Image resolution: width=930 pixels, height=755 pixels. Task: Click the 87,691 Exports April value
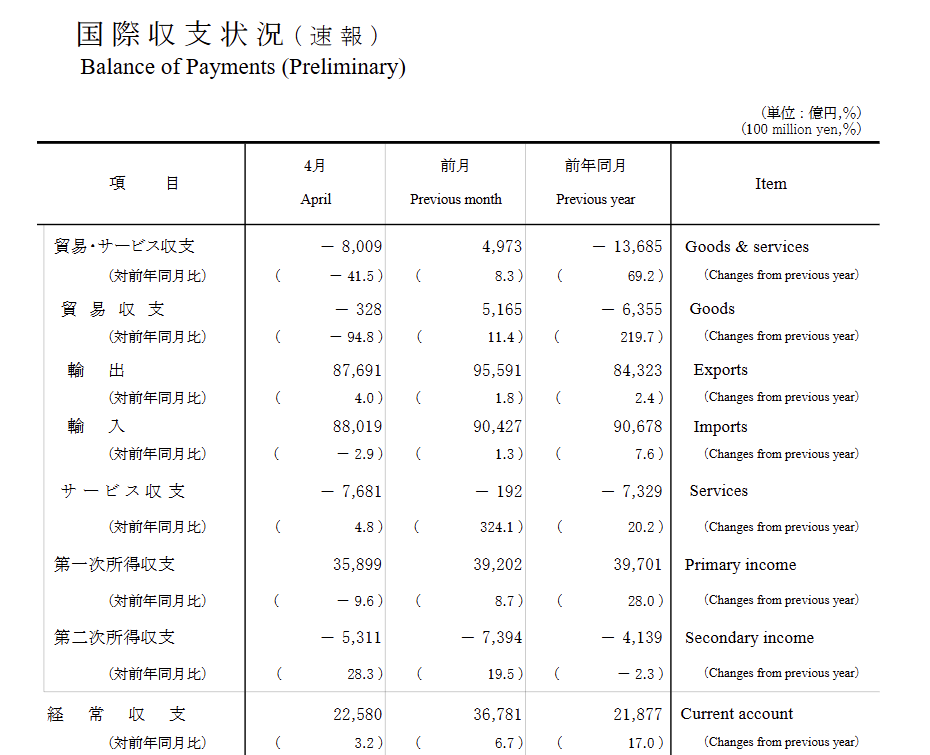click(358, 369)
